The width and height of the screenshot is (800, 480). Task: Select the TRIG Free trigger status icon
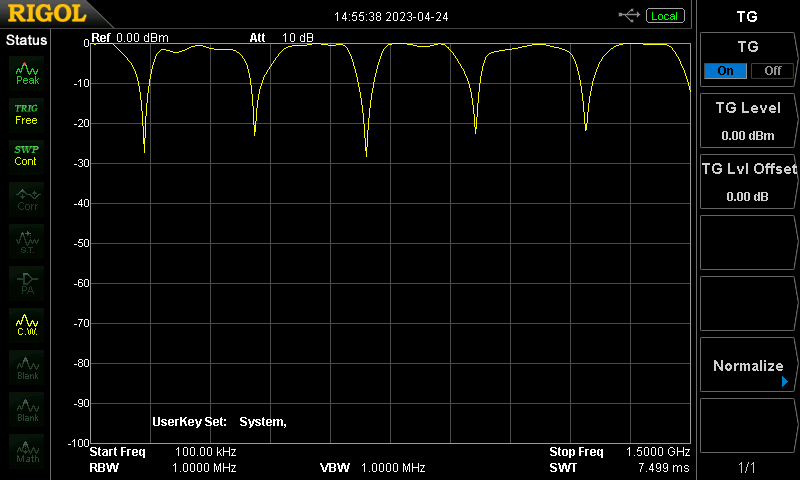coord(27,113)
